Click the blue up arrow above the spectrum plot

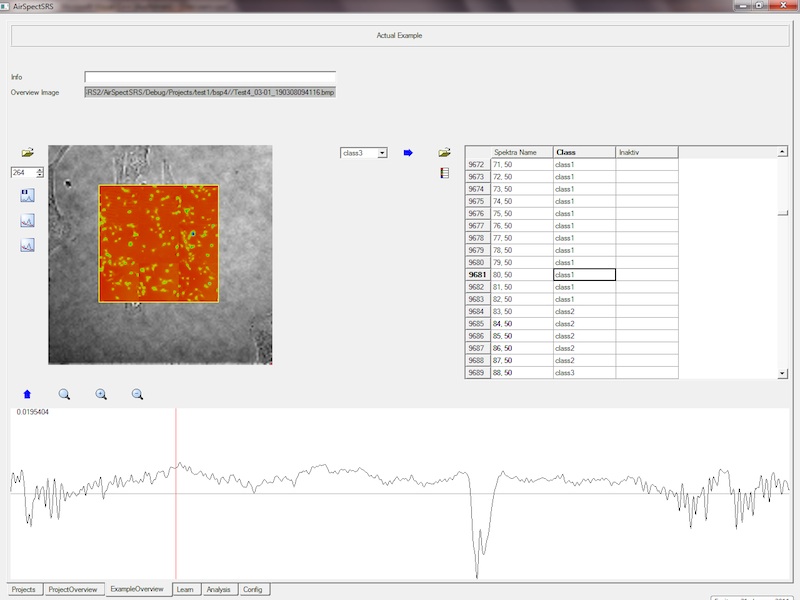pyautogui.click(x=27, y=395)
